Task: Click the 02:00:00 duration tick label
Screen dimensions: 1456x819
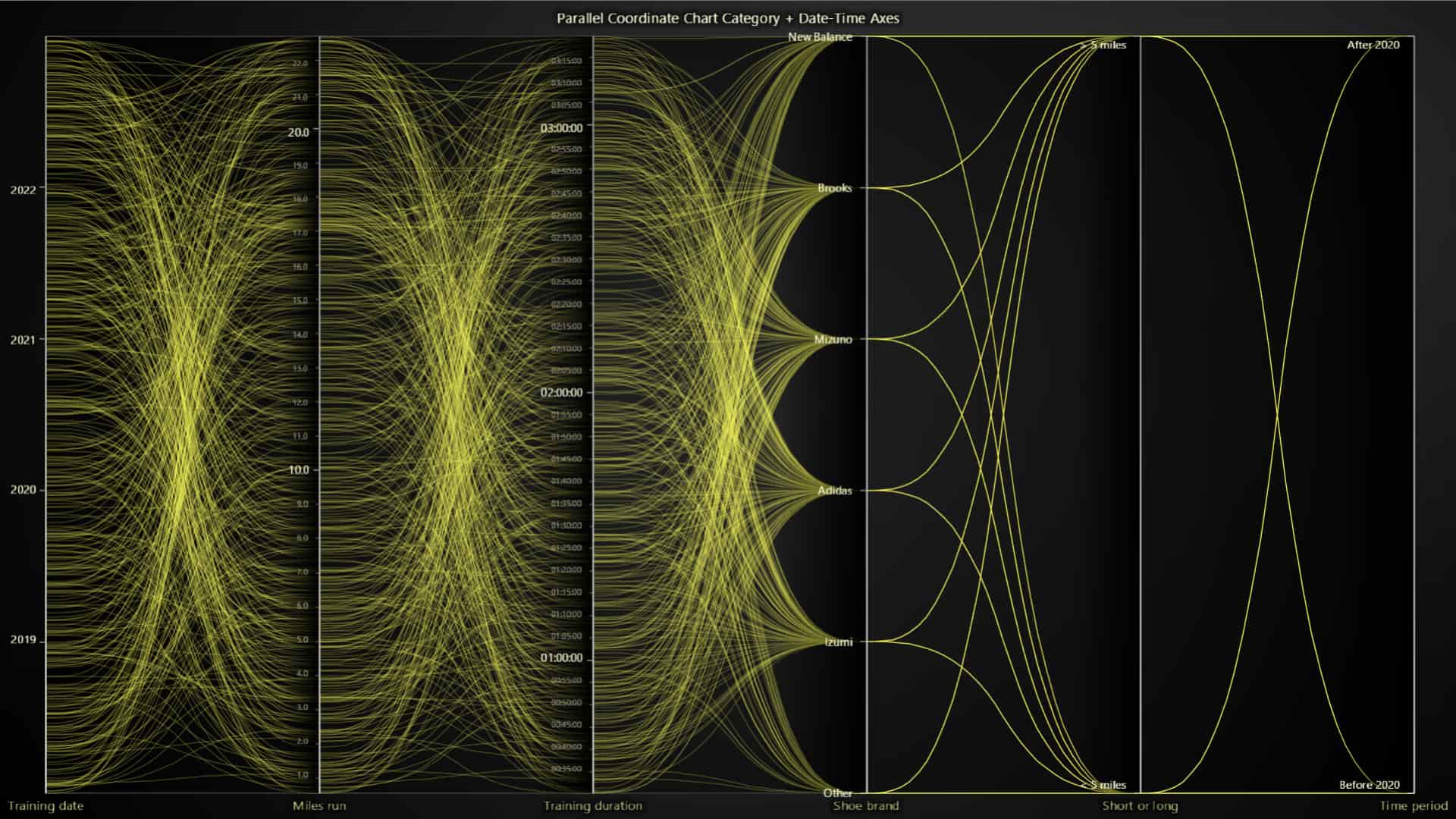Action: [561, 393]
